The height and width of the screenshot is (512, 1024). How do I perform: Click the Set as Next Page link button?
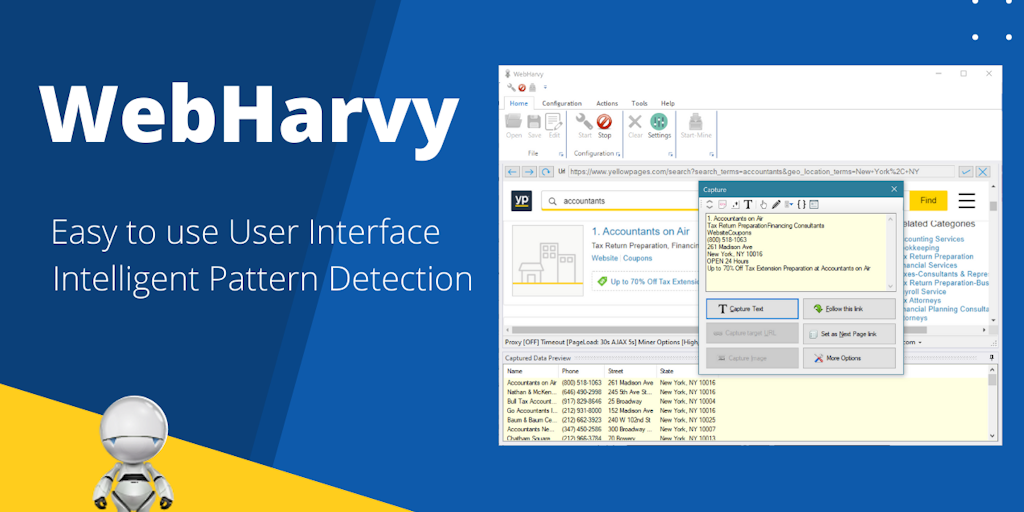click(x=849, y=334)
